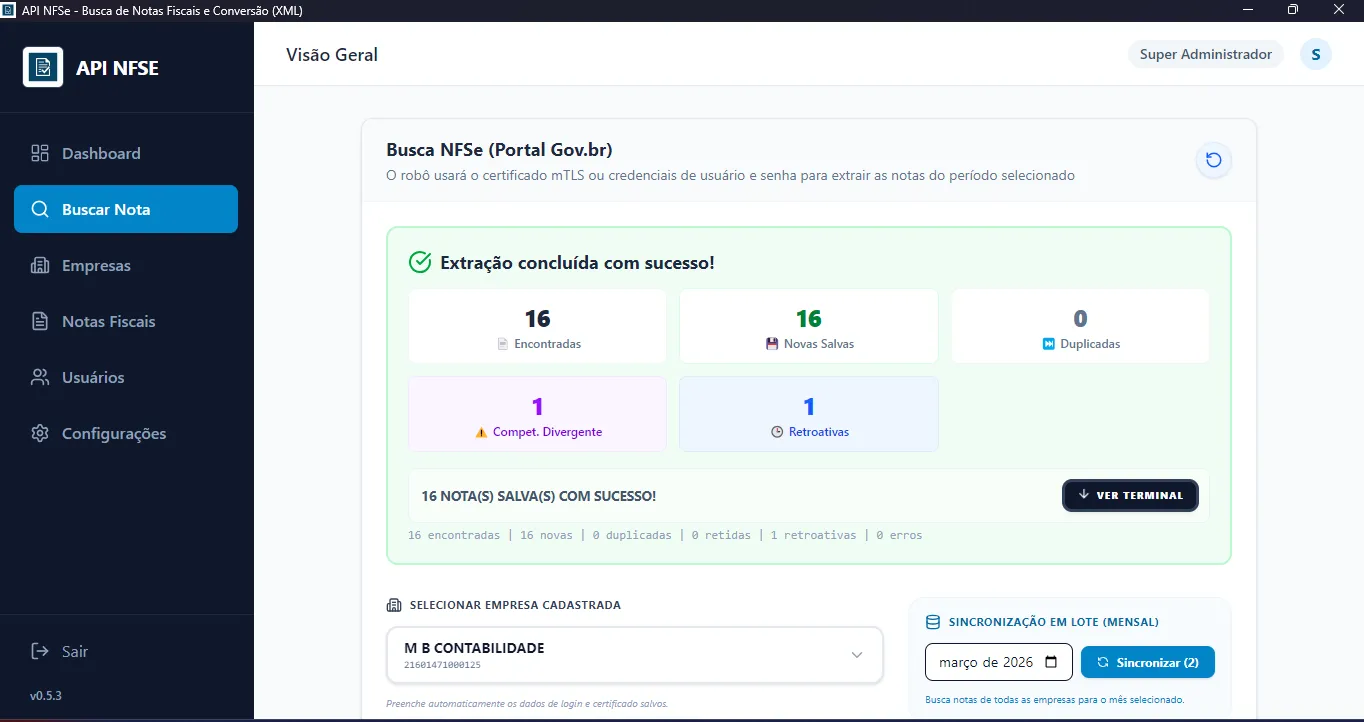
Task: Click the Duplicadas skip-forward icon
Action: (1049, 344)
